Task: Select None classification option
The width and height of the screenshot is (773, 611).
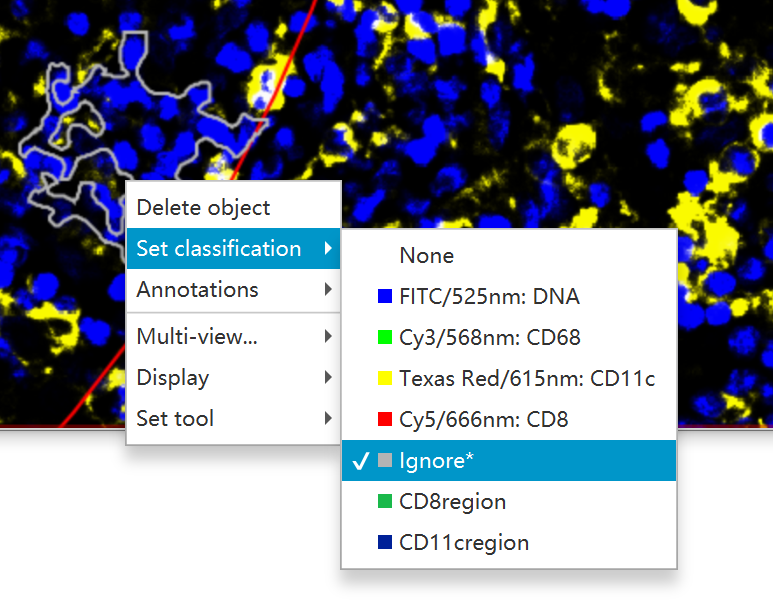Action: (x=426, y=256)
